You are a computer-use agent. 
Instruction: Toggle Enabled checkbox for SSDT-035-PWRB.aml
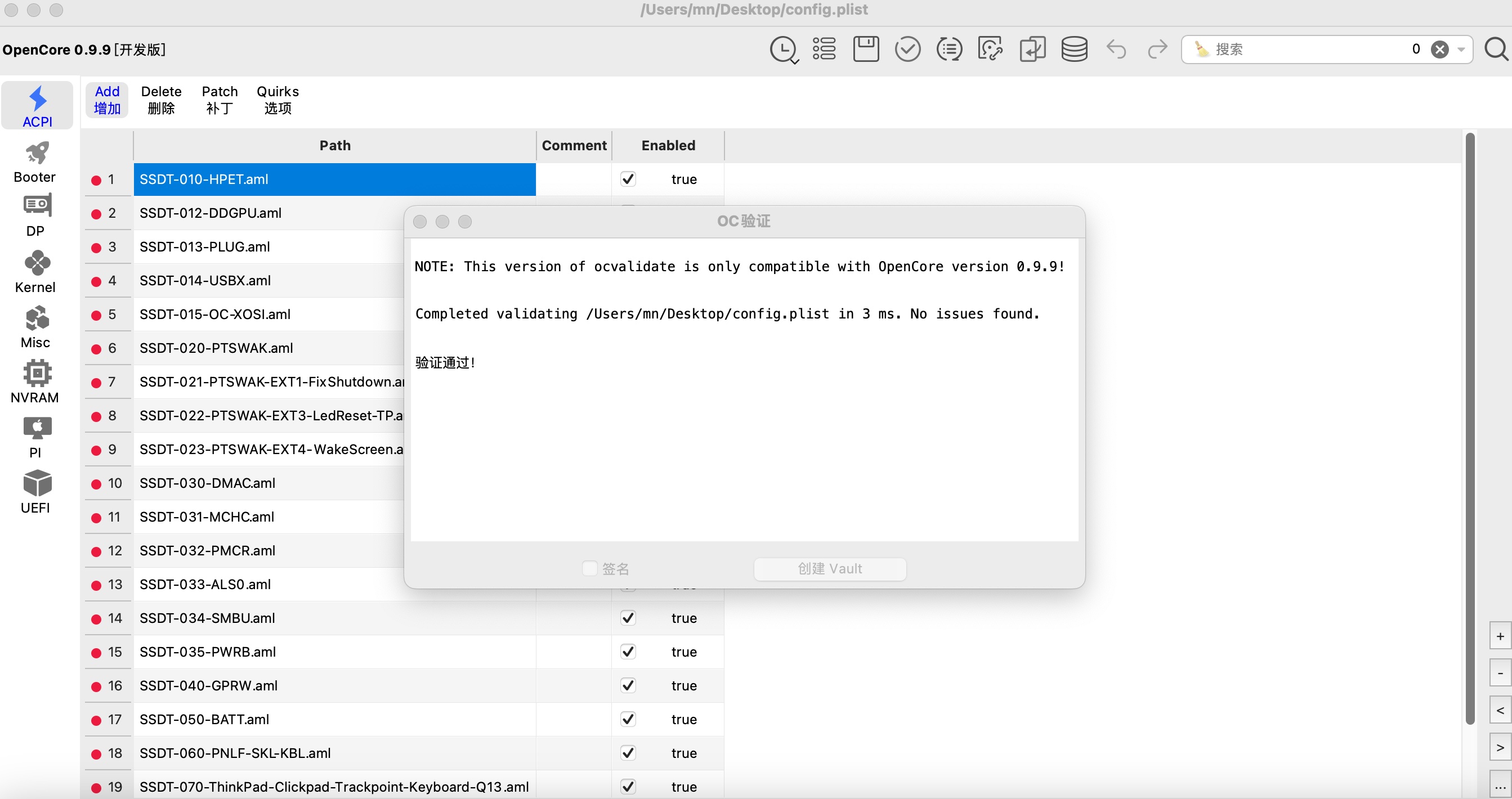[628, 651]
